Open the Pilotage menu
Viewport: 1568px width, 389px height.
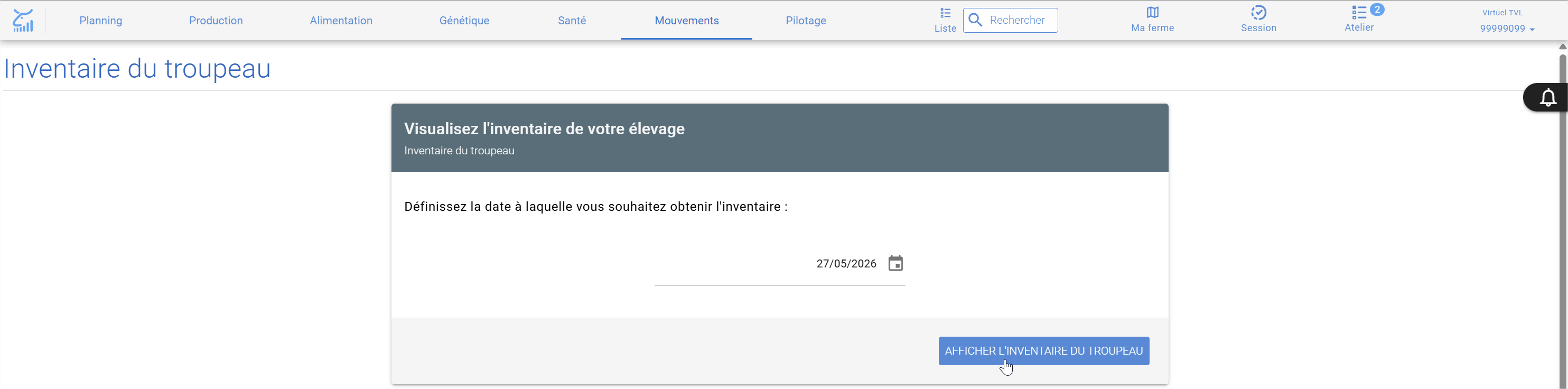[x=806, y=21]
